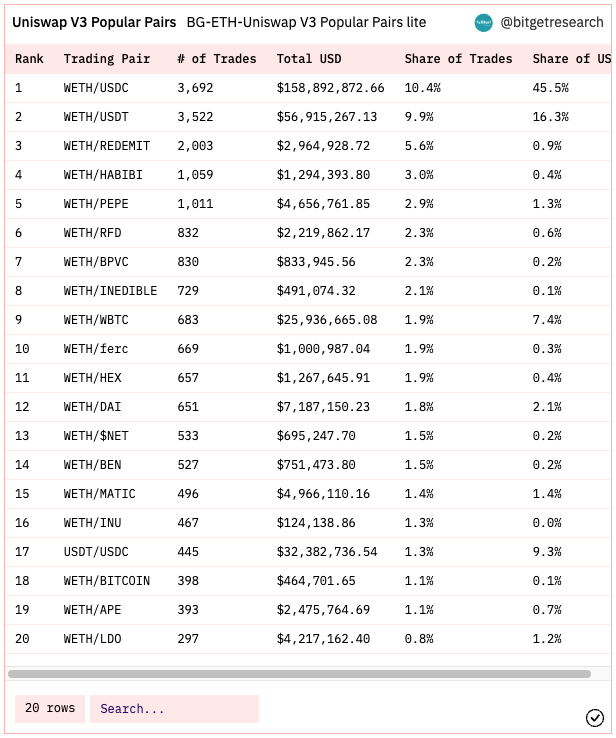This screenshot has width=616, height=738.
Task: Sort by the # of Trades column header
Action: 217,59
